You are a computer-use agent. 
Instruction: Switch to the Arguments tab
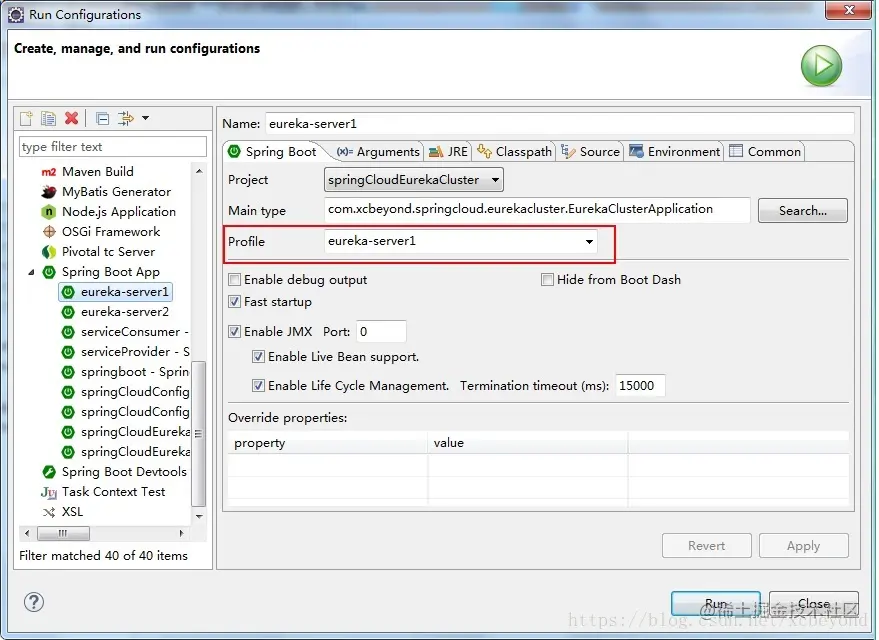click(378, 152)
